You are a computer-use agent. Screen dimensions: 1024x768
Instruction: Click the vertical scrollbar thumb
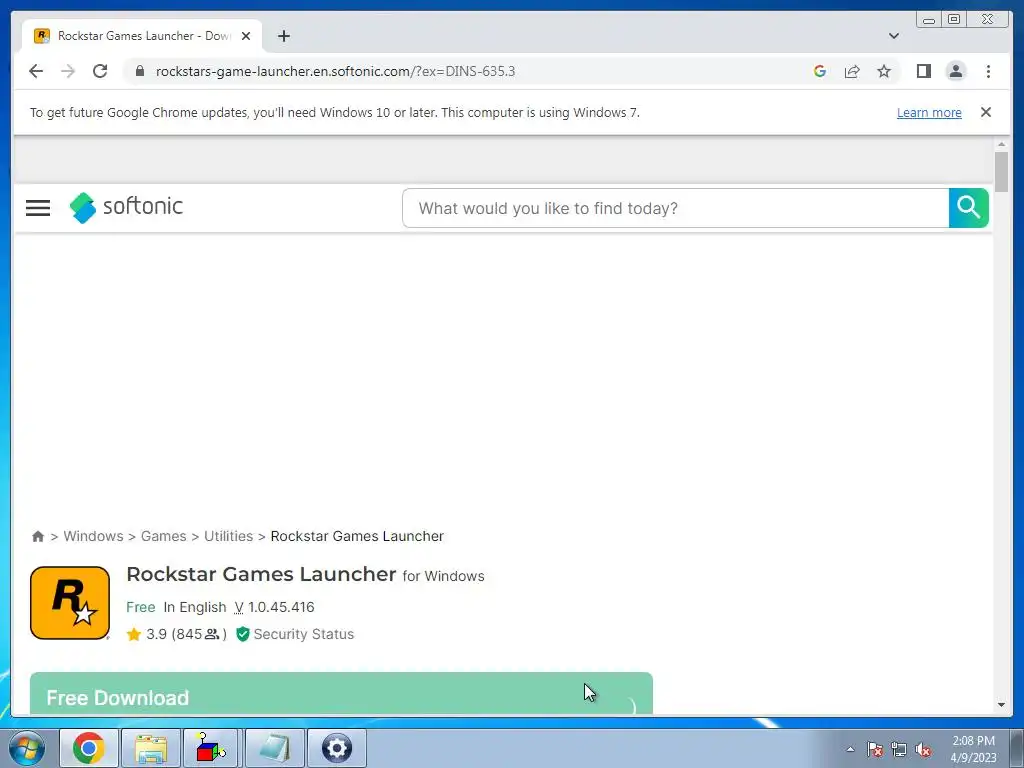click(1001, 172)
